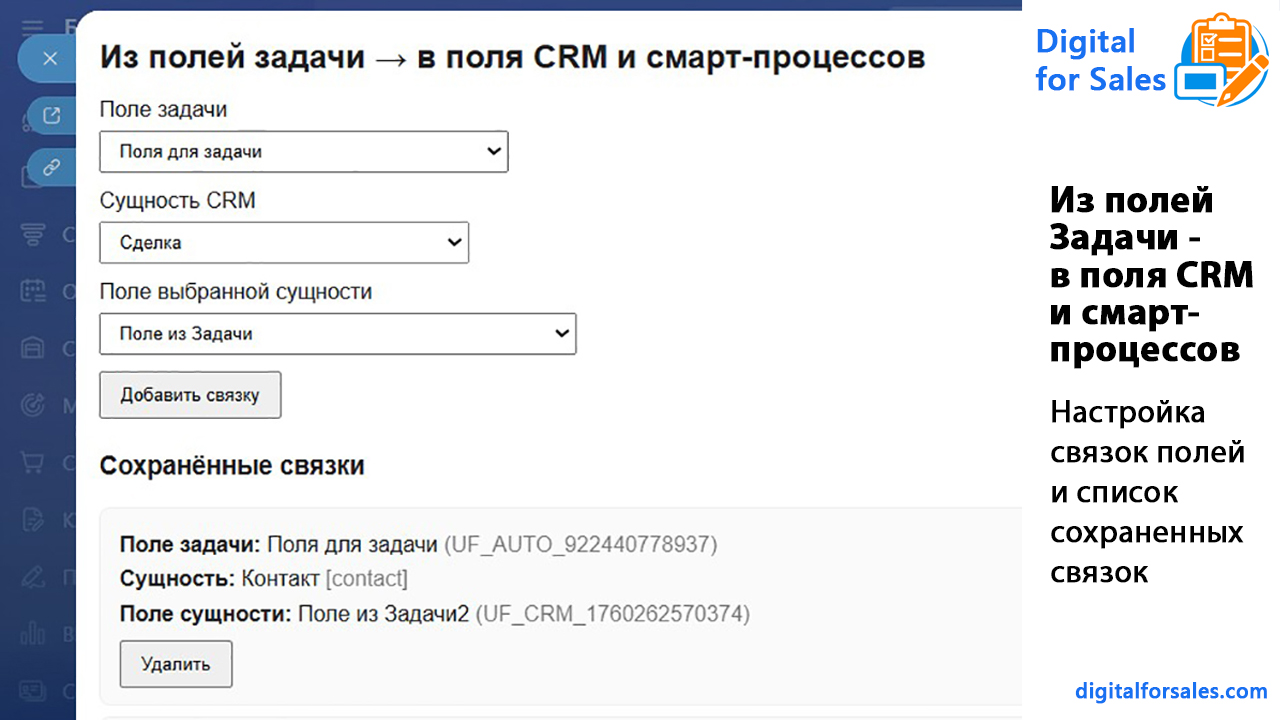
Task: Select the target goal sidebar icon
Action: tap(33, 405)
